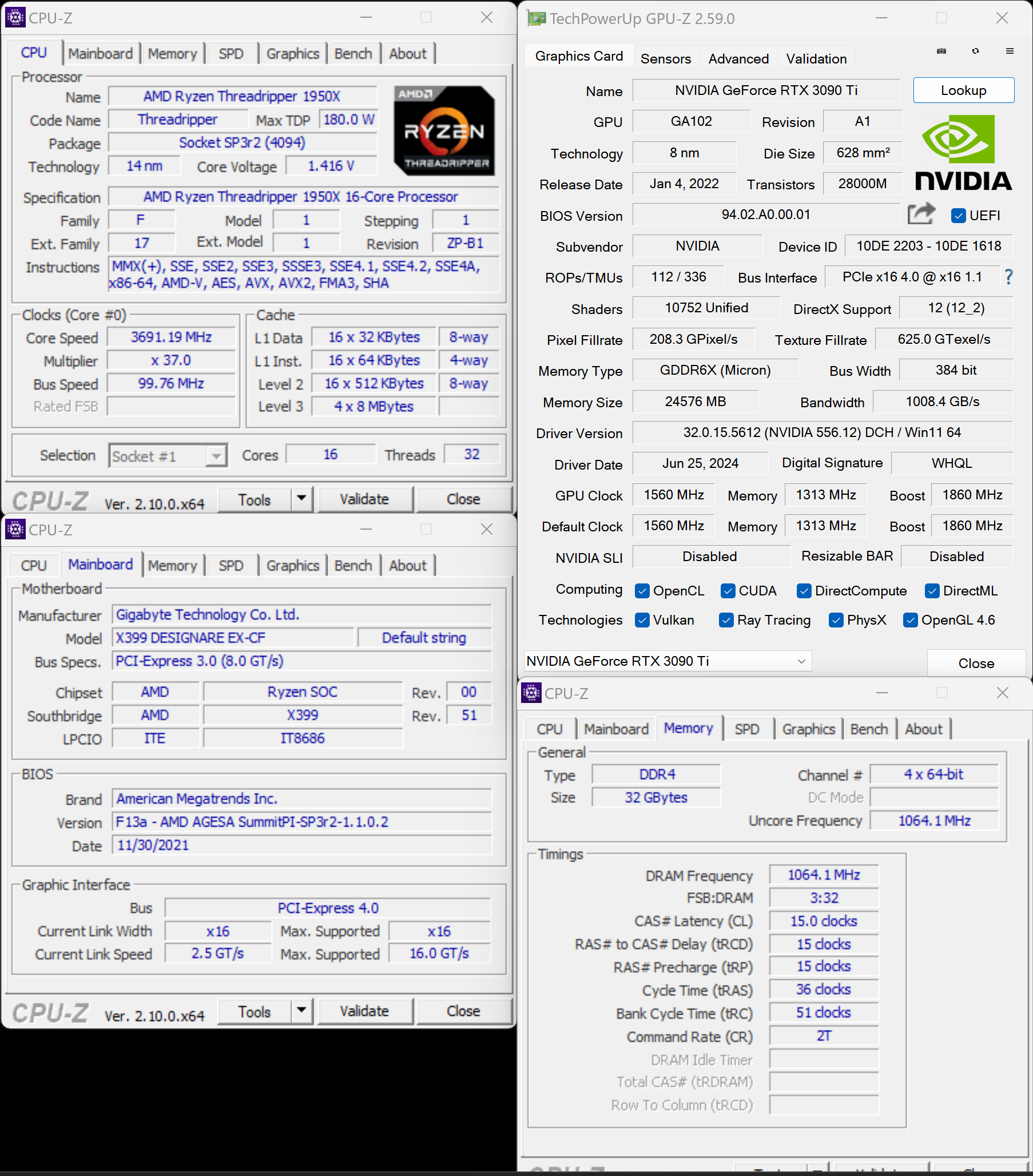This screenshot has height=1176, width=1033.
Task: Expand the Tools arrow in CPU-Z Mainboard window
Action: pyautogui.click(x=301, y=1010)
